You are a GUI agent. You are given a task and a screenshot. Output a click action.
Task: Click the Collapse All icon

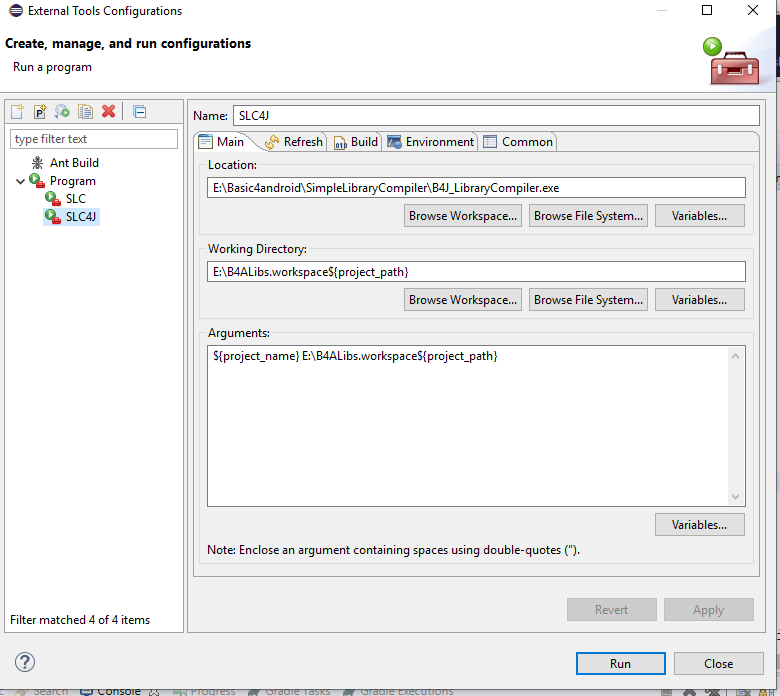[x=139, y=112]
